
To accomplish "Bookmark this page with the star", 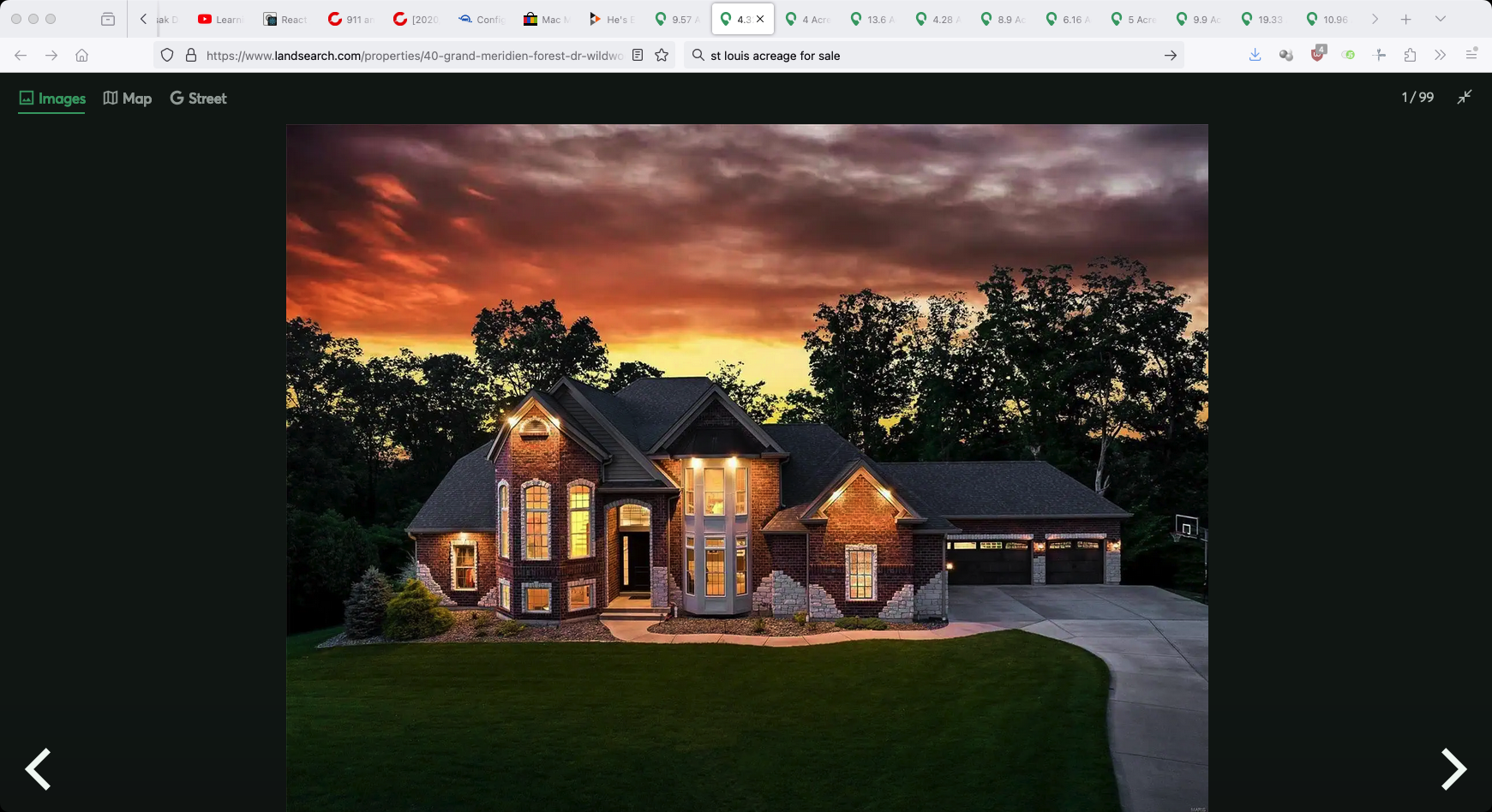I will [662, 56].
